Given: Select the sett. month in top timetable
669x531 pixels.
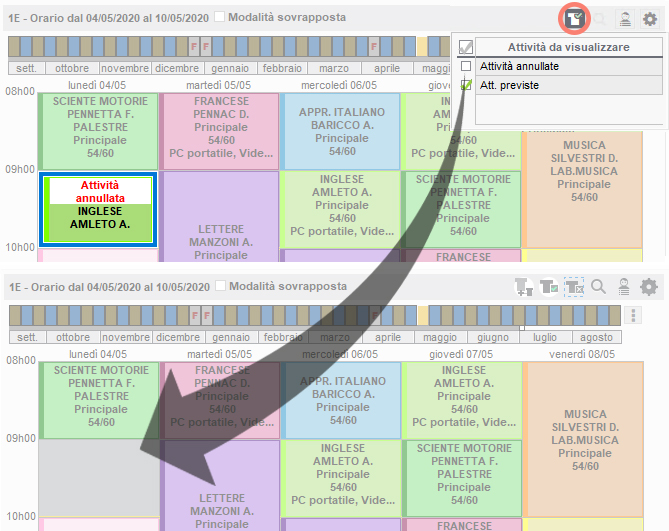Looking at the screenshot, I should coord(26,68).
